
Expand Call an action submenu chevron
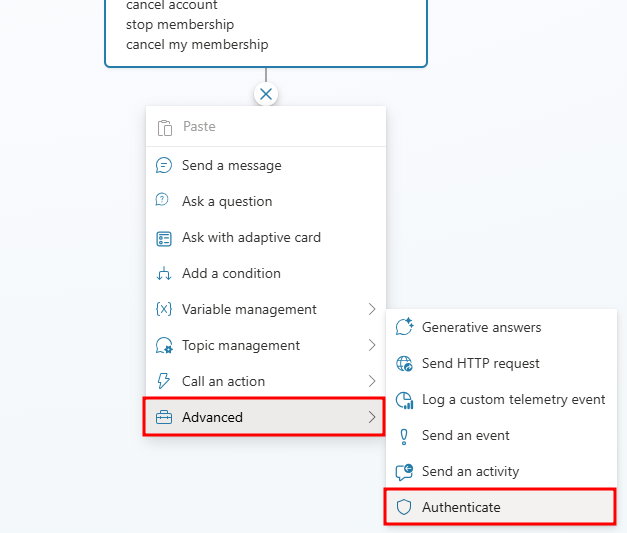click(x=372, y=381)
